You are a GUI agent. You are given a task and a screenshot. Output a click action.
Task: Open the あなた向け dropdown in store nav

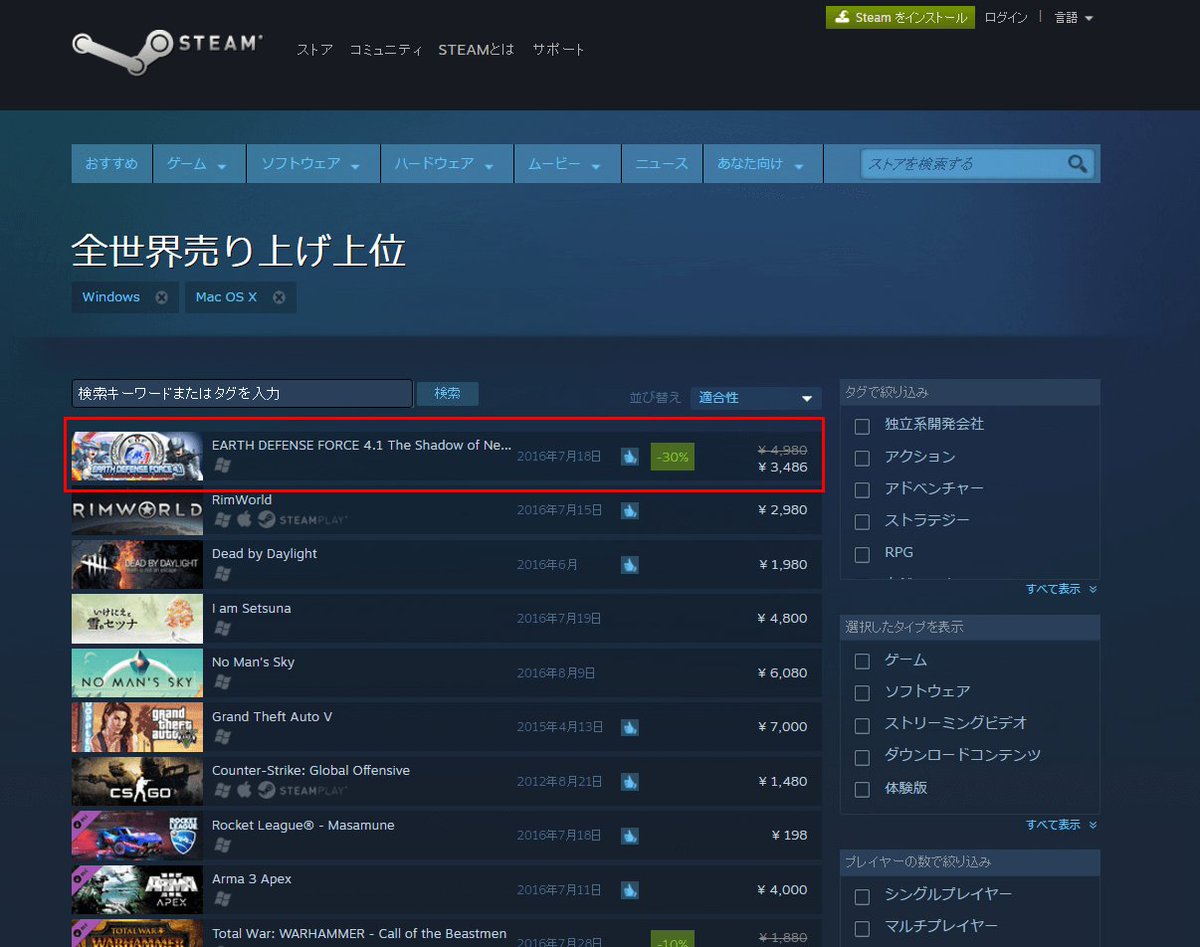[763, 164]
